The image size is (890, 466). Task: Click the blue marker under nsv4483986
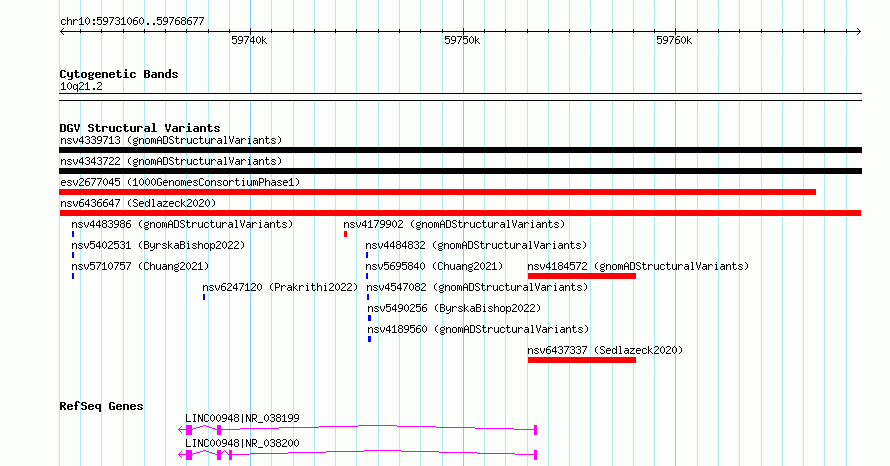tap(73, 234)
